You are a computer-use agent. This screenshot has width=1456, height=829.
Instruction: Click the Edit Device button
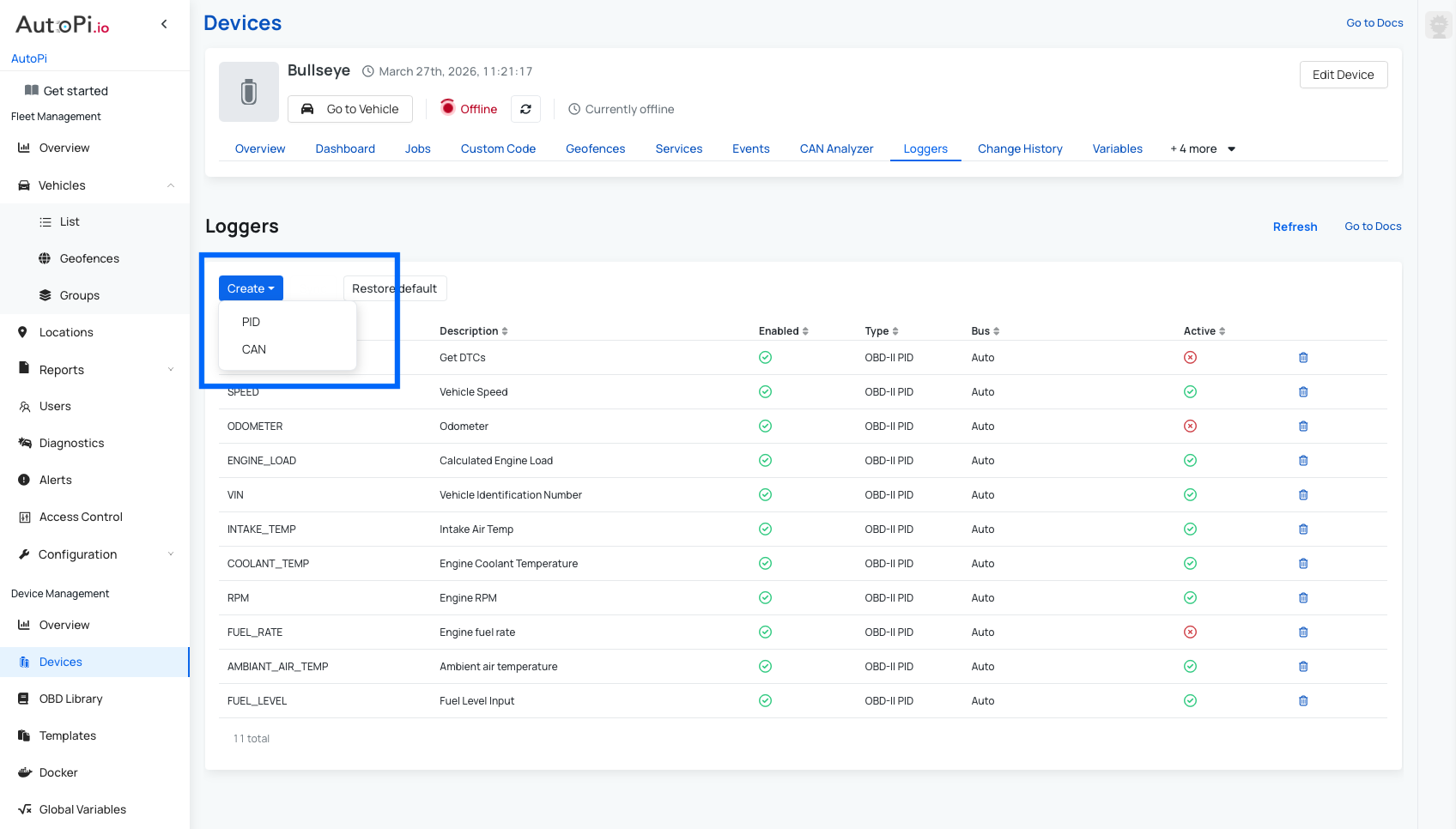click(1343, 75)
